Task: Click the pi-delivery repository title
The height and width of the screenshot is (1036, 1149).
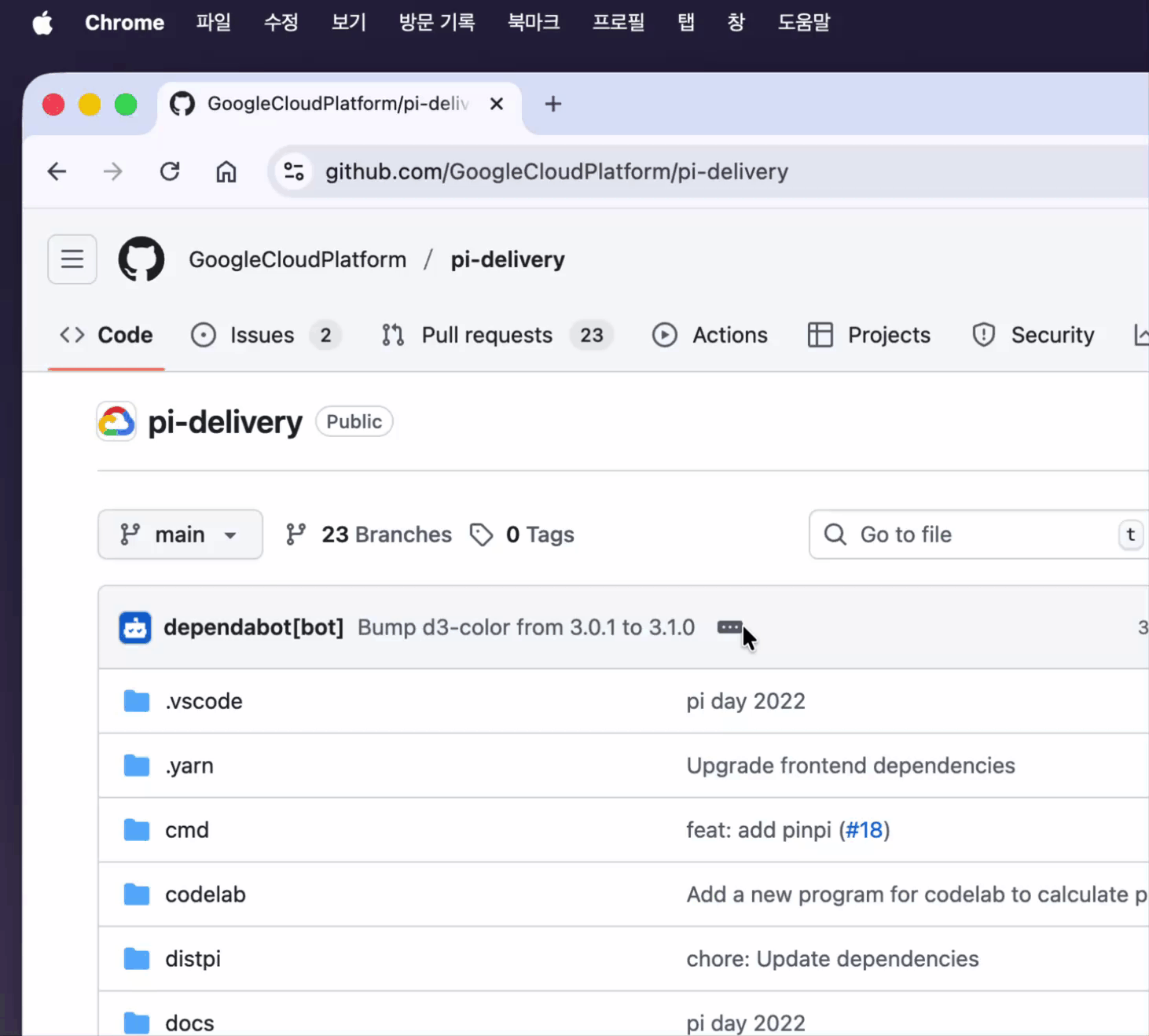Action: (x=225, y=422)
